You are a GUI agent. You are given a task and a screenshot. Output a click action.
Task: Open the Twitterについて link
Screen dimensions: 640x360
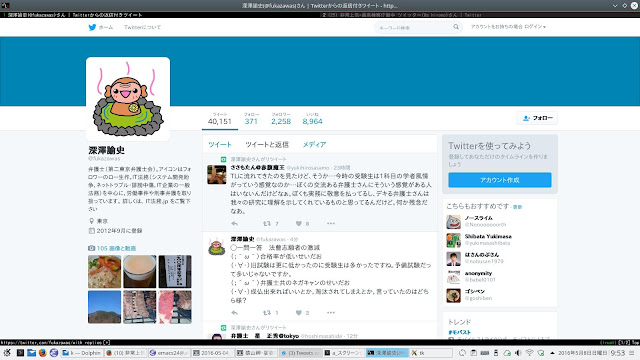pos(142,27)
